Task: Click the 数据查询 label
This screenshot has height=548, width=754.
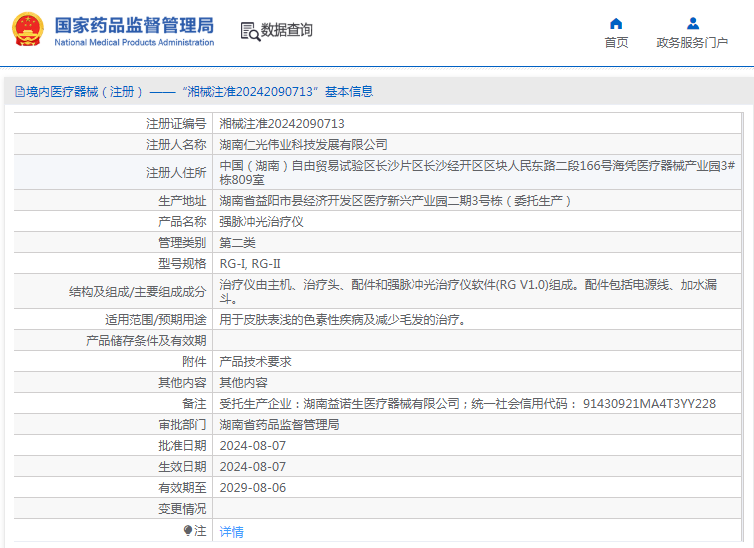Action: [287, 30]
